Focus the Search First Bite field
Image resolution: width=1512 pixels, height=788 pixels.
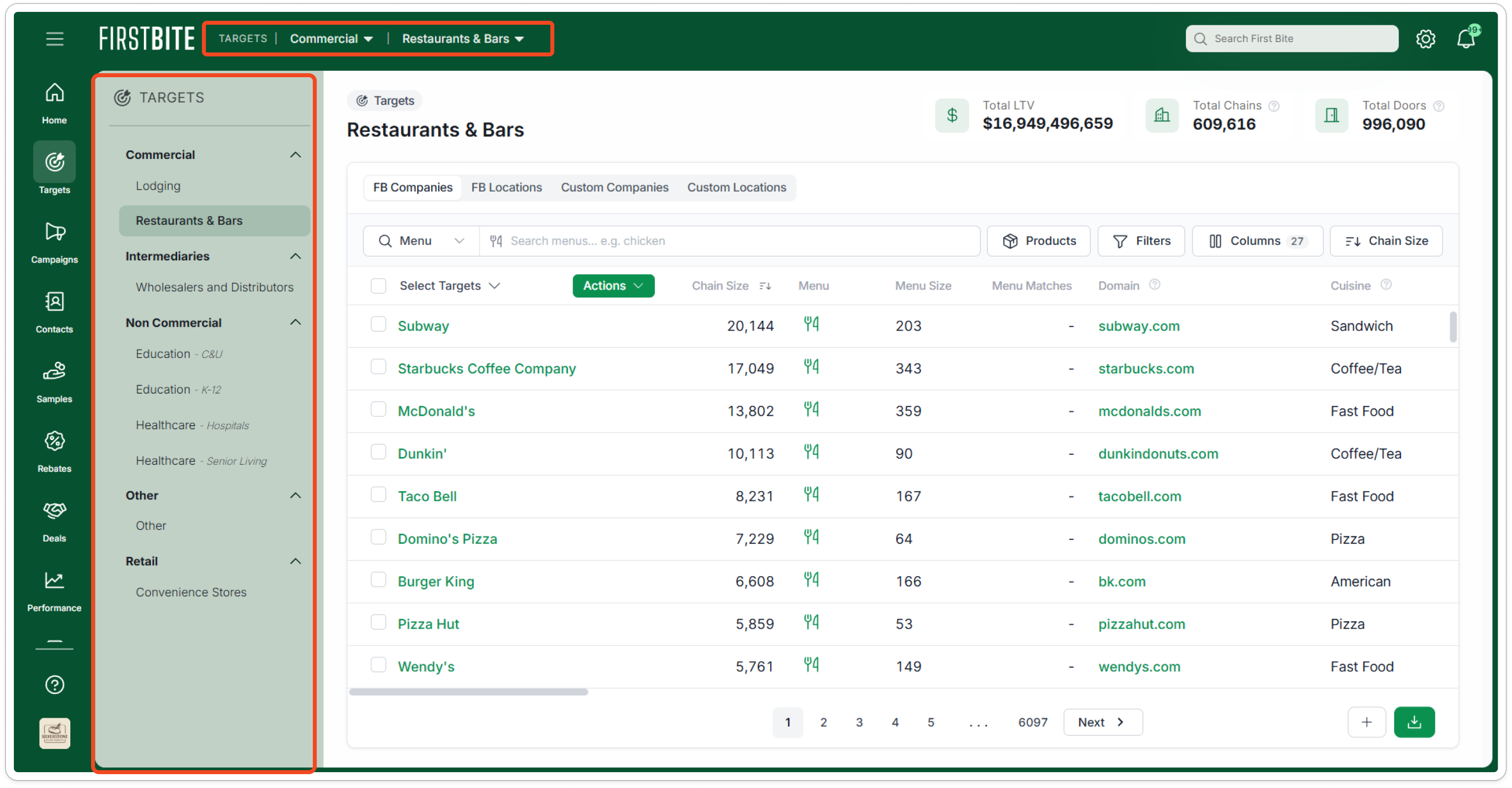point(1291,39)
